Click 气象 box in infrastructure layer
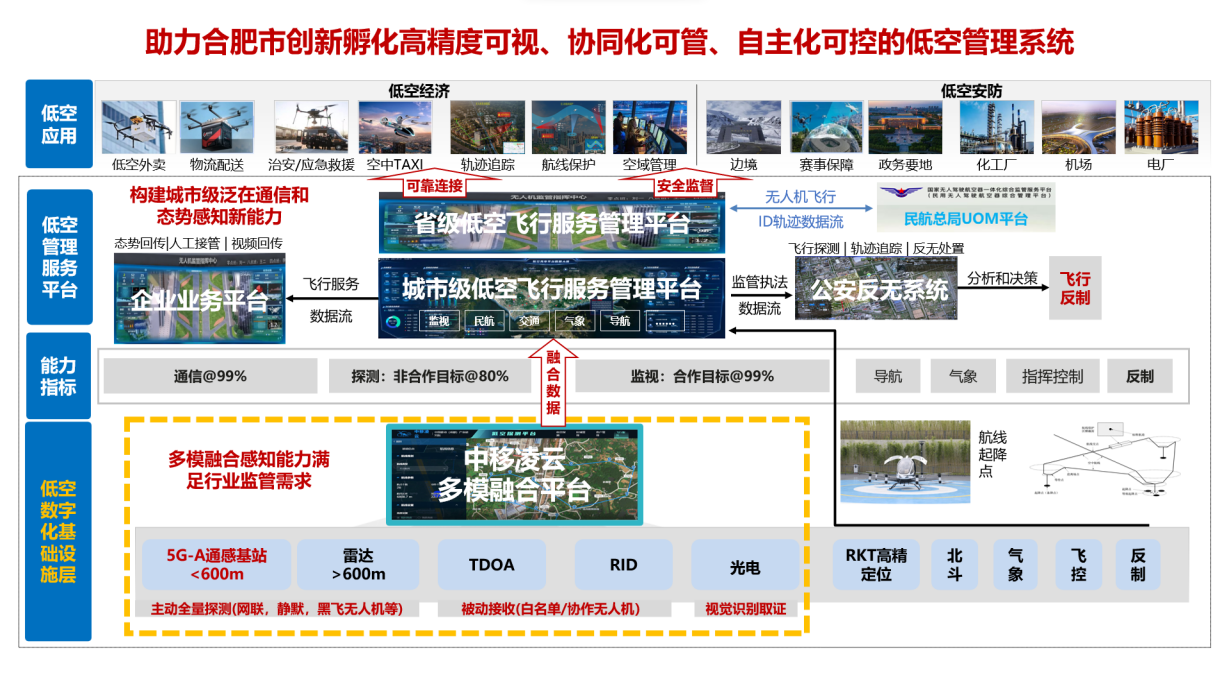 tap(1016, 565)
